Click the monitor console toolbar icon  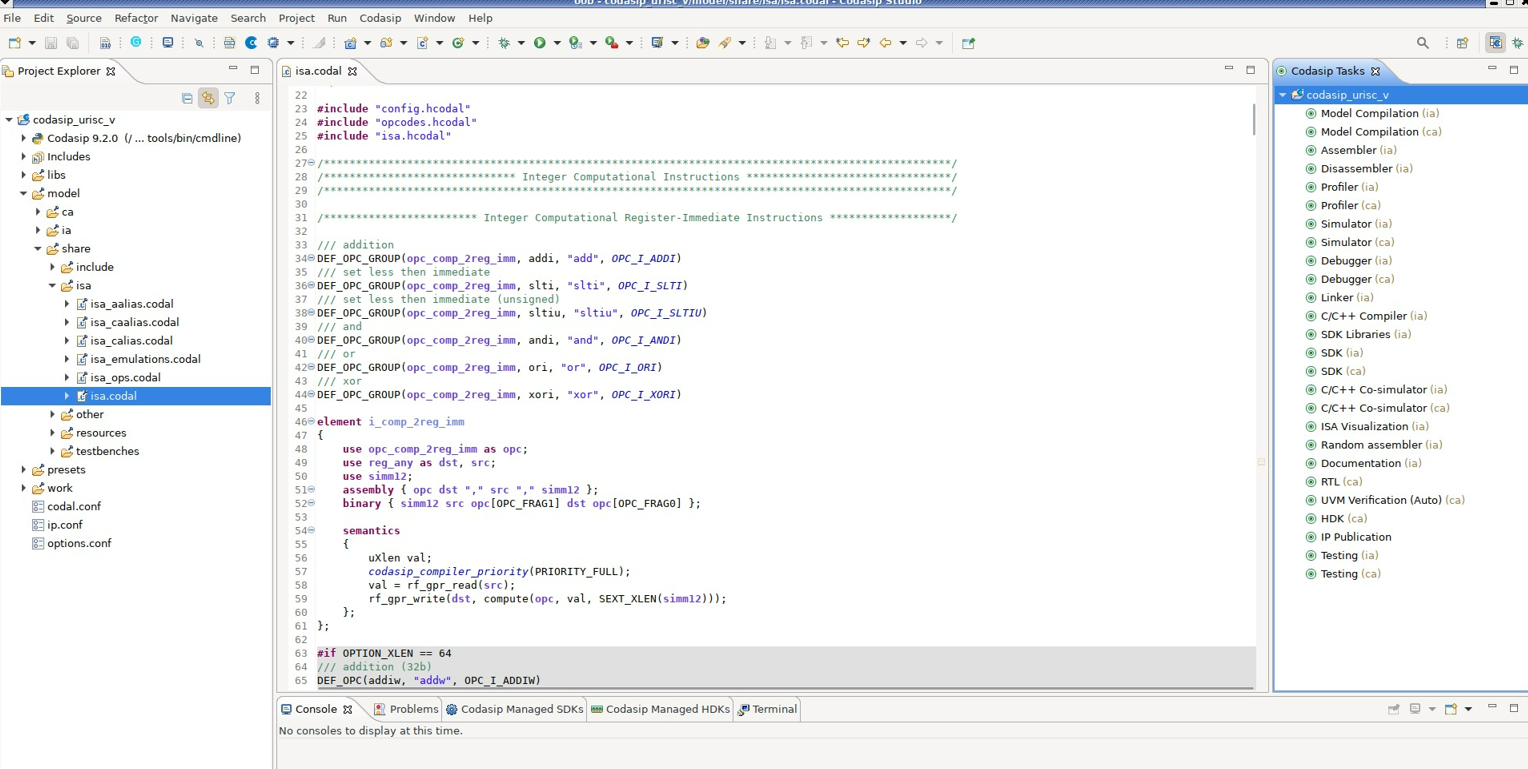(x=167, y=43)
